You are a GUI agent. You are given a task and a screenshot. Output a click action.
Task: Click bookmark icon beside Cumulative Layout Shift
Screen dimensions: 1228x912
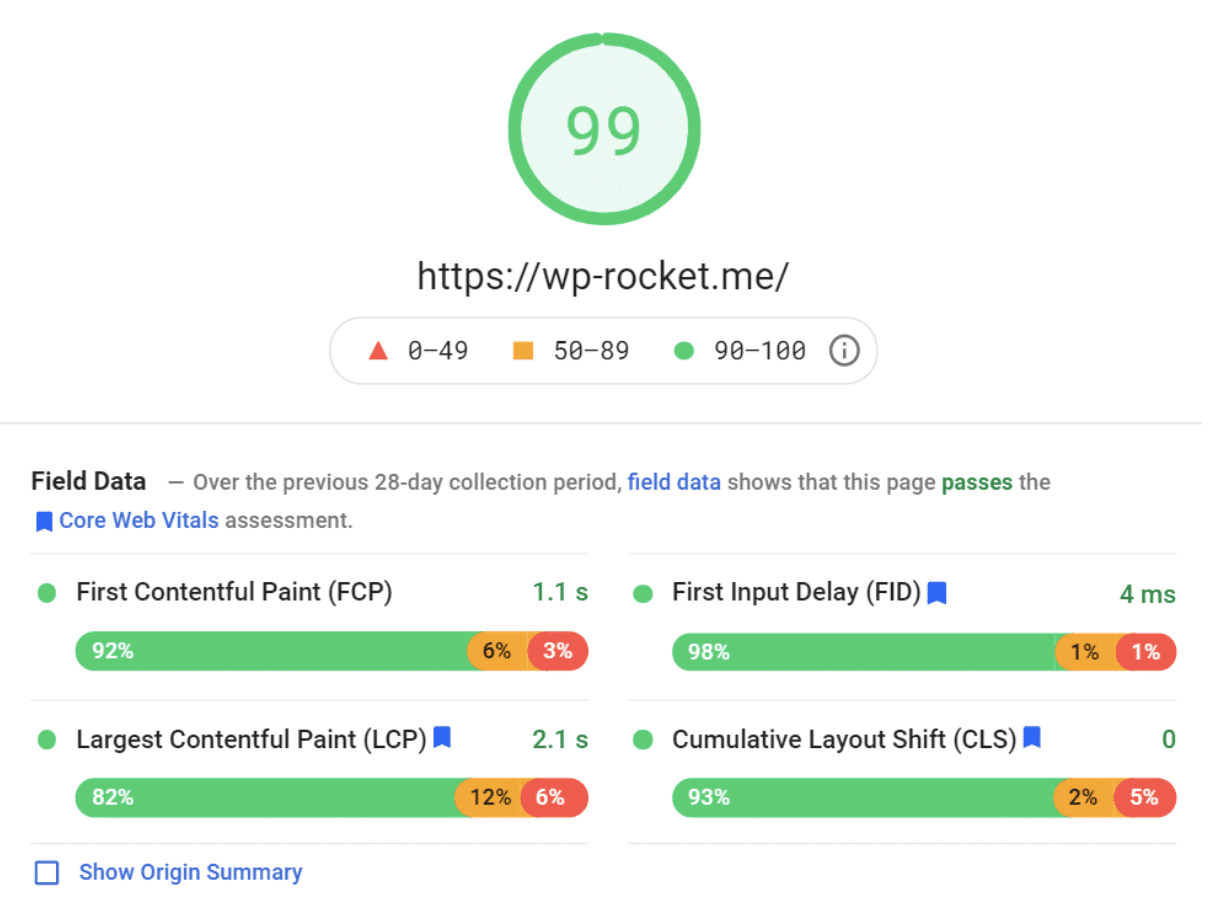pyautogui.click(x=1033, y=739)
